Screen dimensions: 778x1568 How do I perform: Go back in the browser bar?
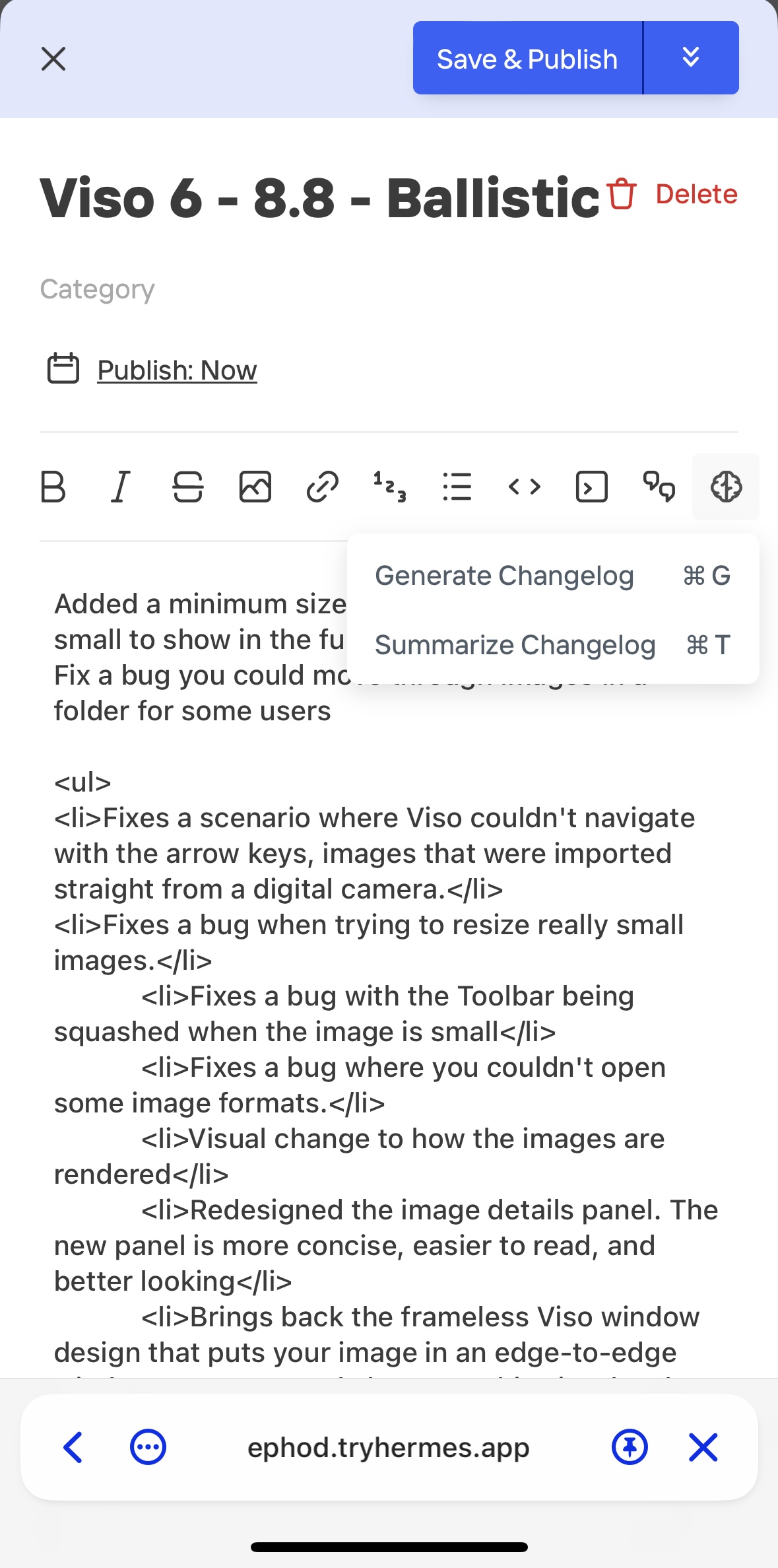click(x=73, y=1447)
